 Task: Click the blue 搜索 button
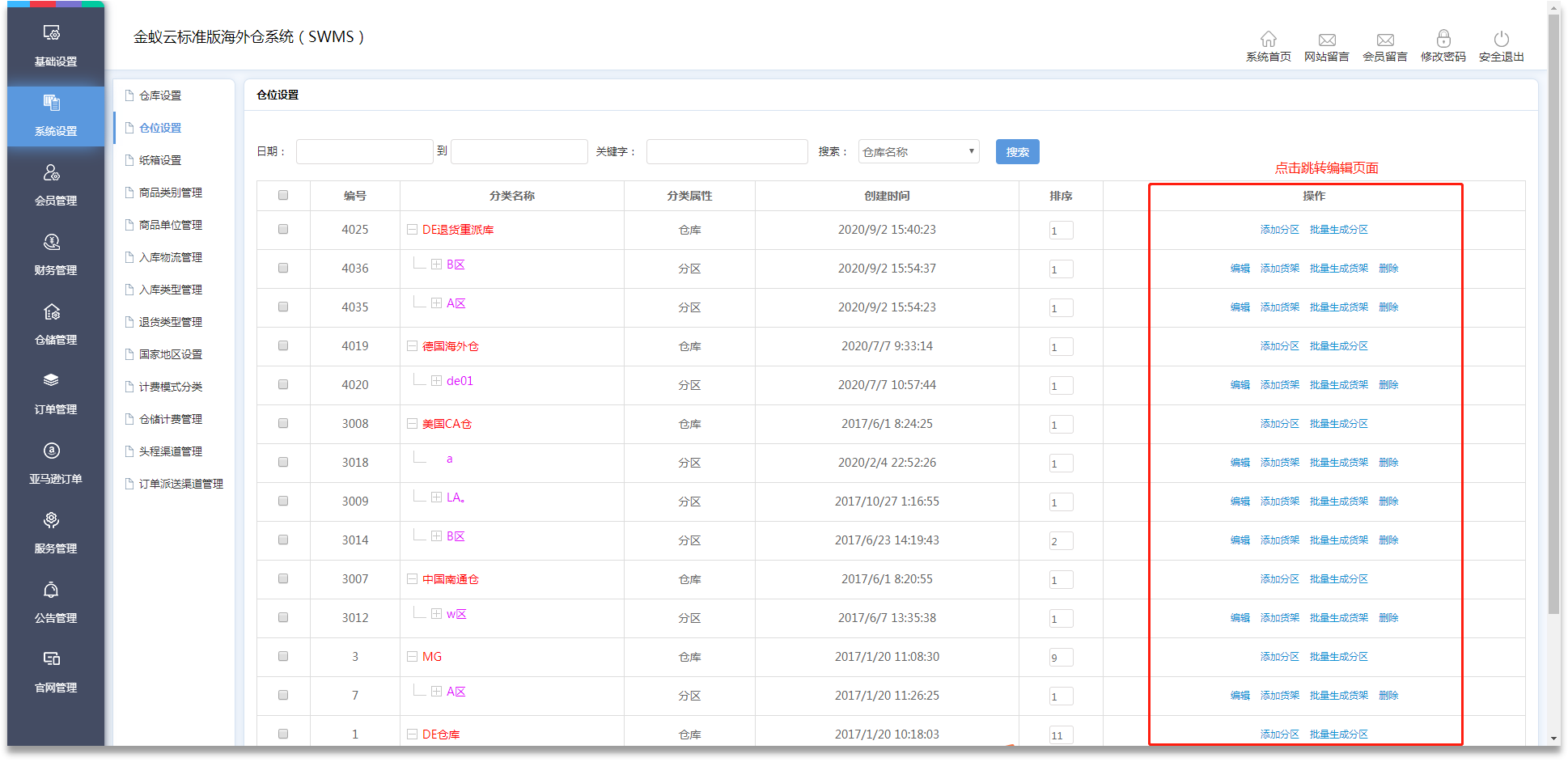(1017, 152)
